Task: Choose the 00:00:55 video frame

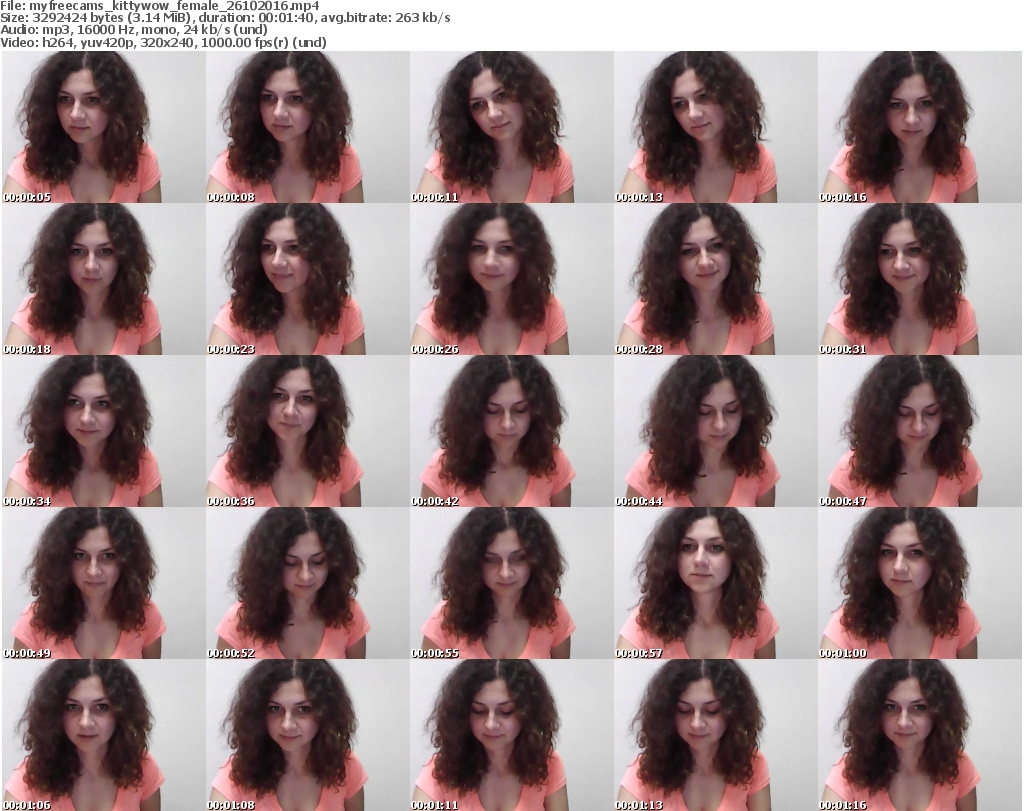Action: [511, 583]
